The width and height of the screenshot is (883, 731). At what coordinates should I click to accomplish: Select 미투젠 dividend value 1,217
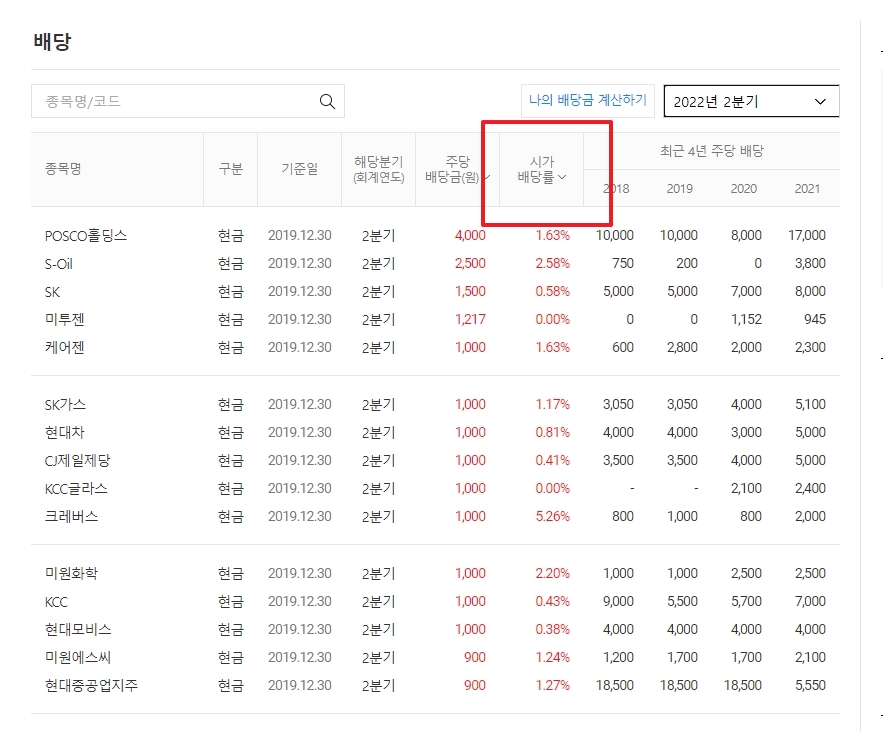pos(470,319)
